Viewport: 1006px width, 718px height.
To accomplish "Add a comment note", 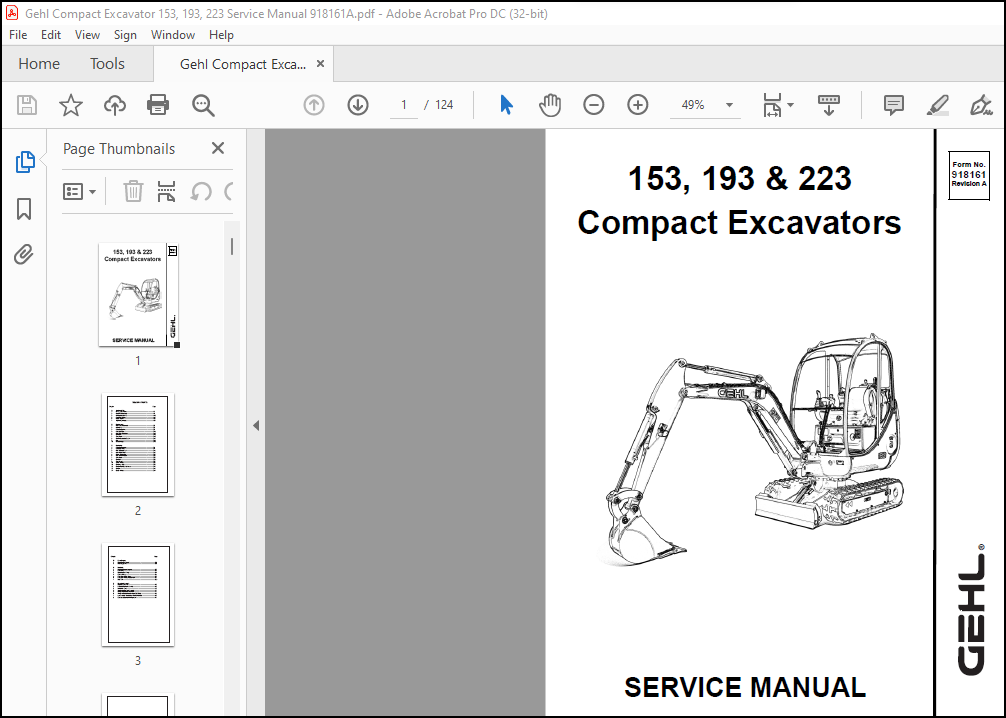I will click(894, 105).
